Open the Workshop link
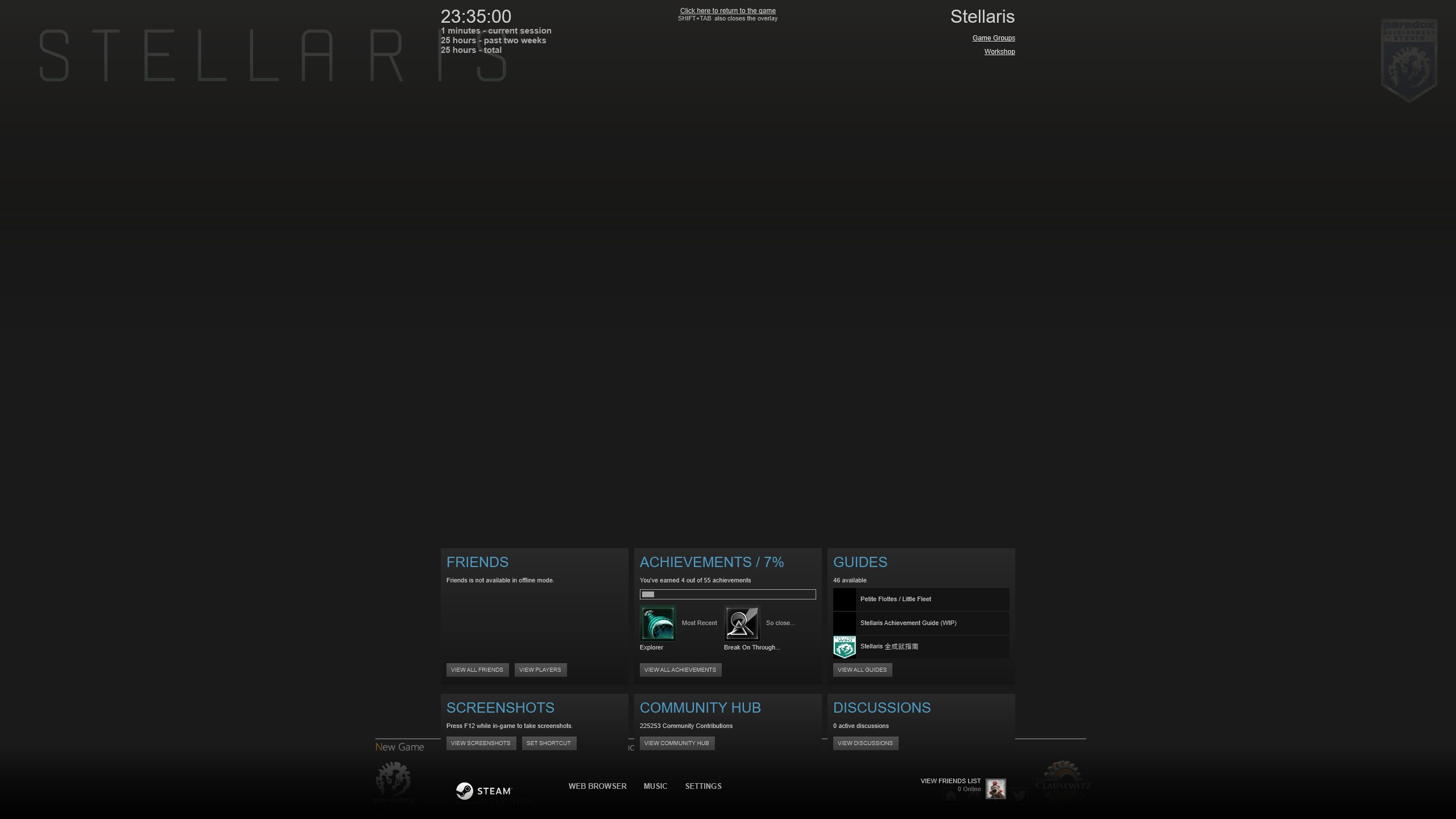Viewport: 1456px width, 819px height. (x=999, y=51)
